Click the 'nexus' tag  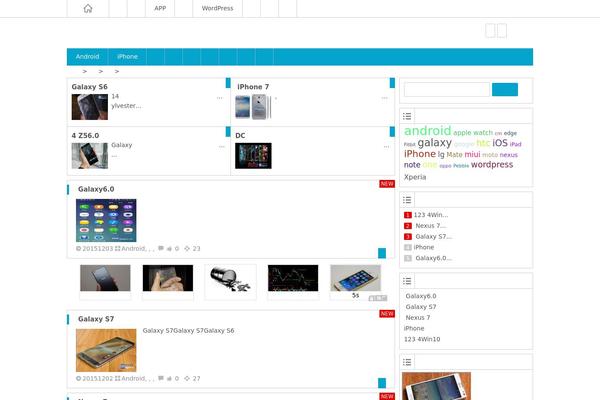coord(509,155)
